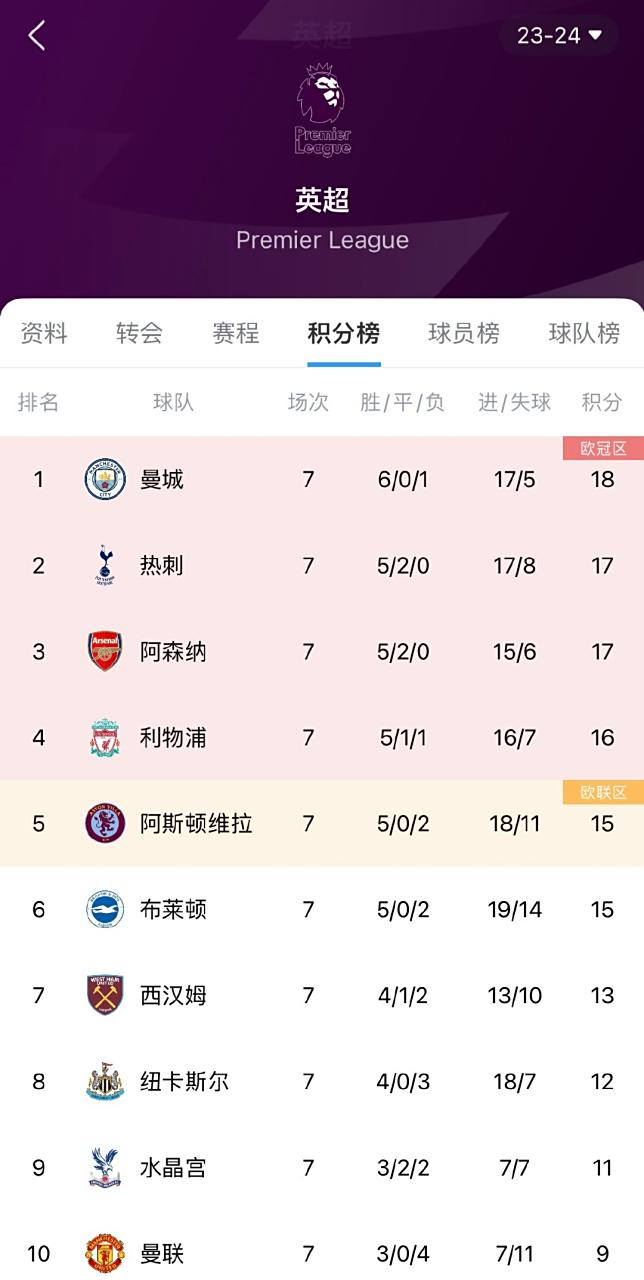Viewport: 644px width, 1280px height.
Task: Open Aston Villa's club badge
Action: tap(103, 823)
